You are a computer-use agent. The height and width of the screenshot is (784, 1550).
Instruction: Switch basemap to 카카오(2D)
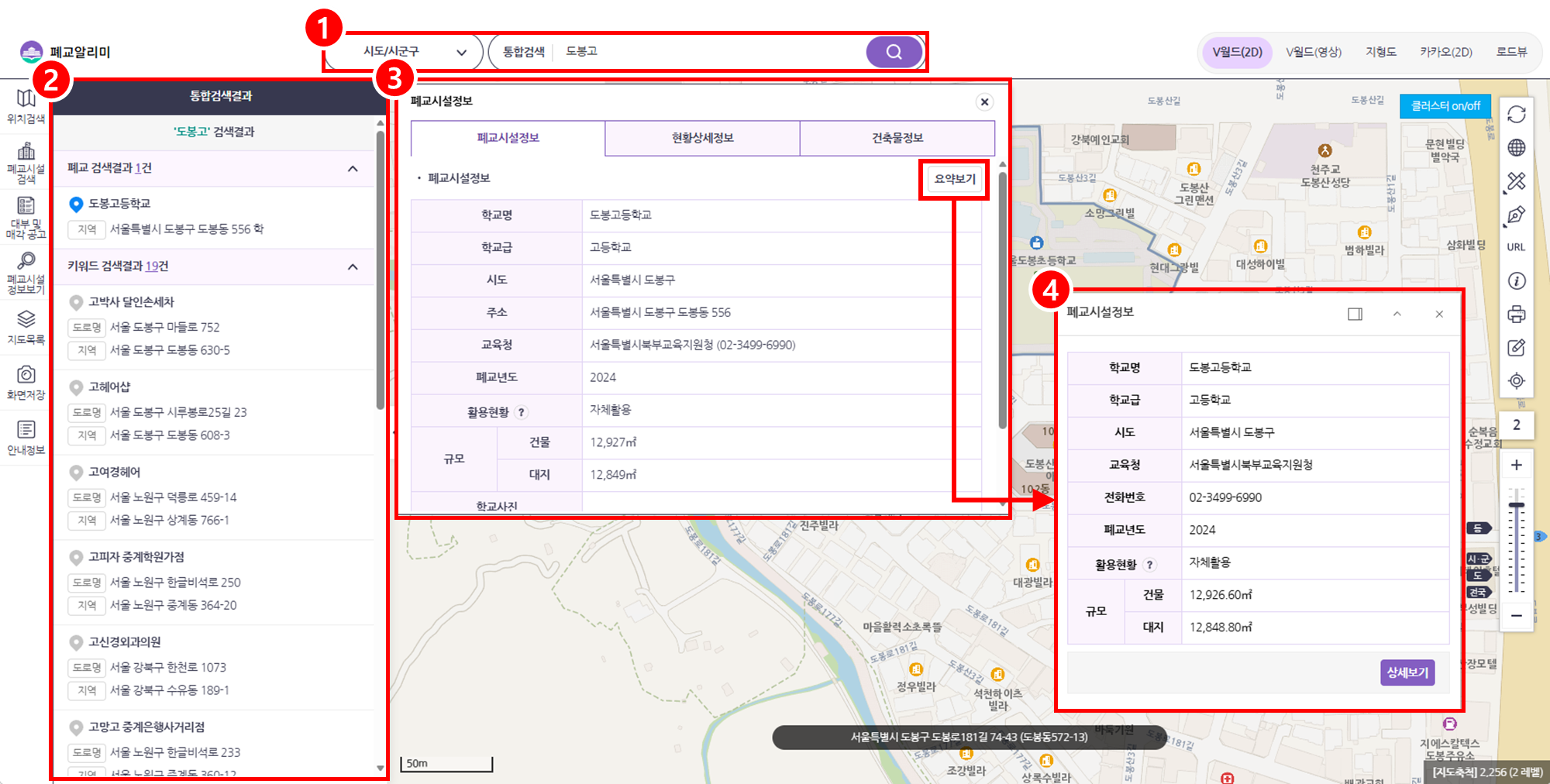tap(1445, 52)
